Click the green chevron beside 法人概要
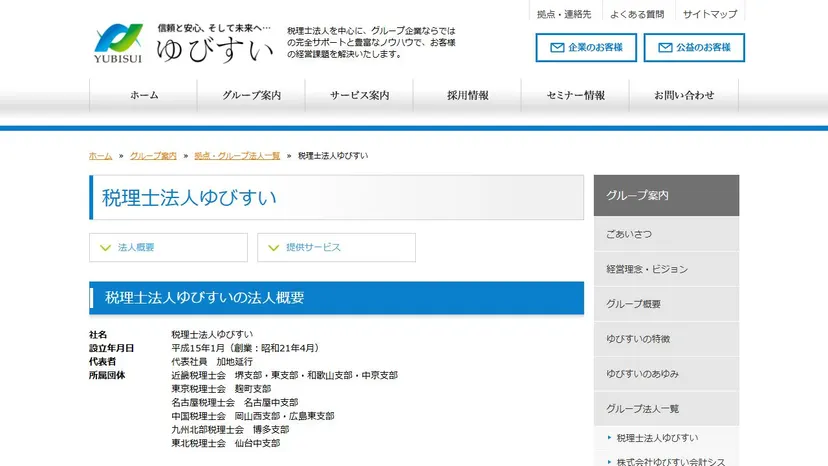This screenshot has height=466, width=828. coord(106,248)
